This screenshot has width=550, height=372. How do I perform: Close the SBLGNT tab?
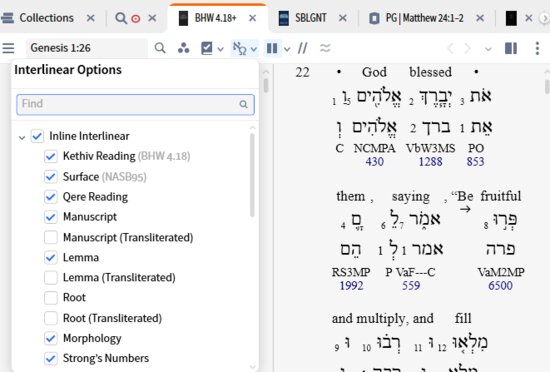coord(343,18)
